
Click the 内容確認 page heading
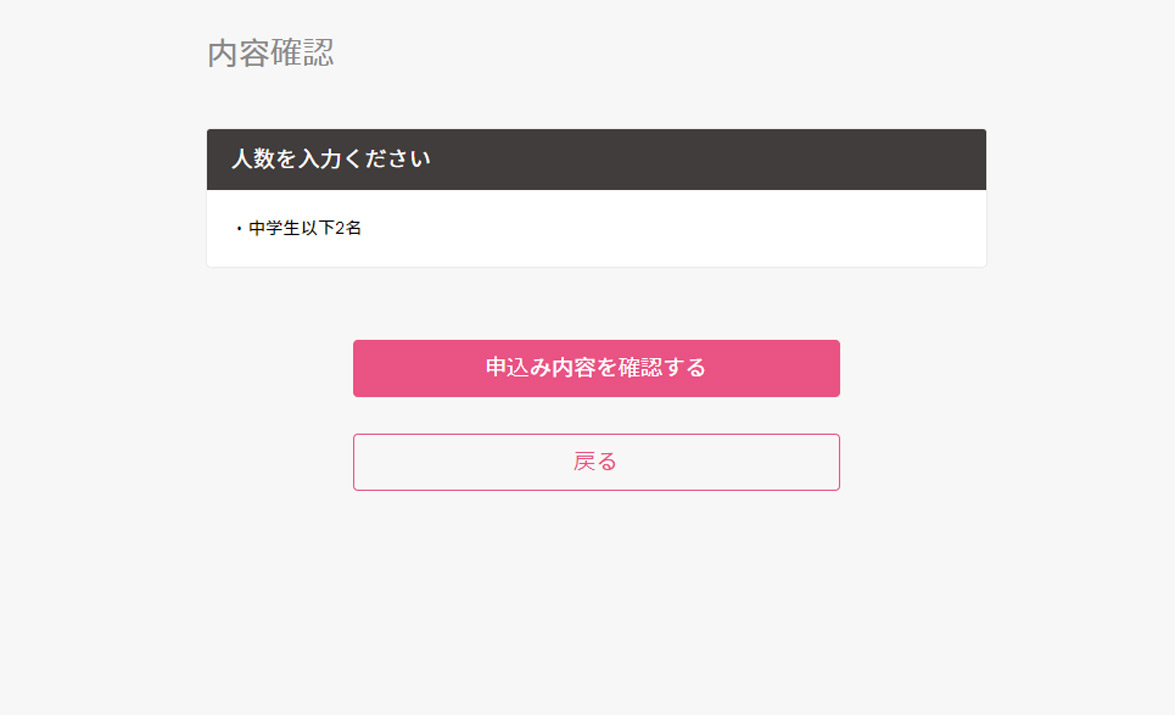click(270, 53)
